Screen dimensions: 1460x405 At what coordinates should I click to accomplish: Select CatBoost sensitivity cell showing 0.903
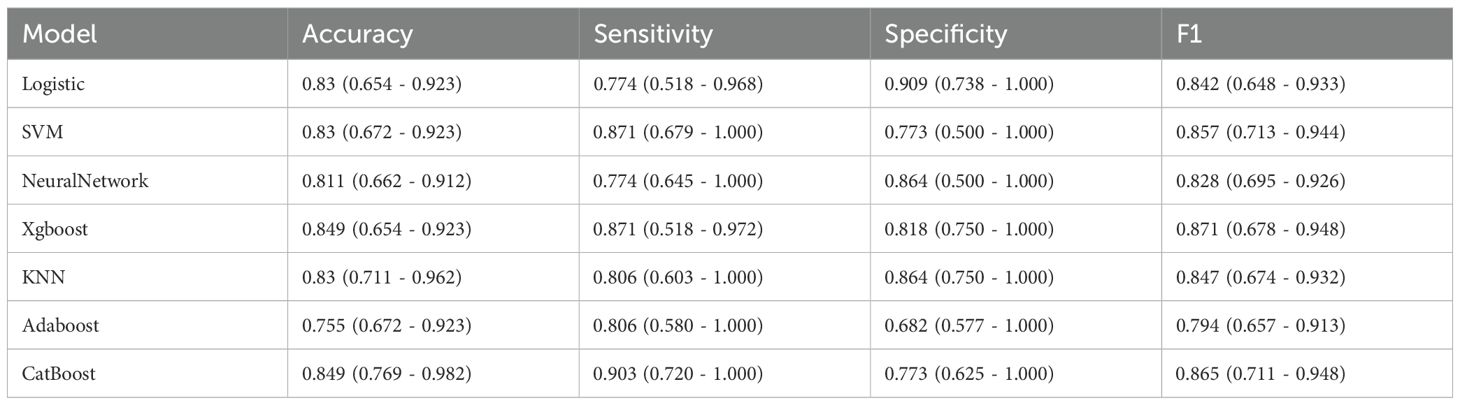coord(678,373)
